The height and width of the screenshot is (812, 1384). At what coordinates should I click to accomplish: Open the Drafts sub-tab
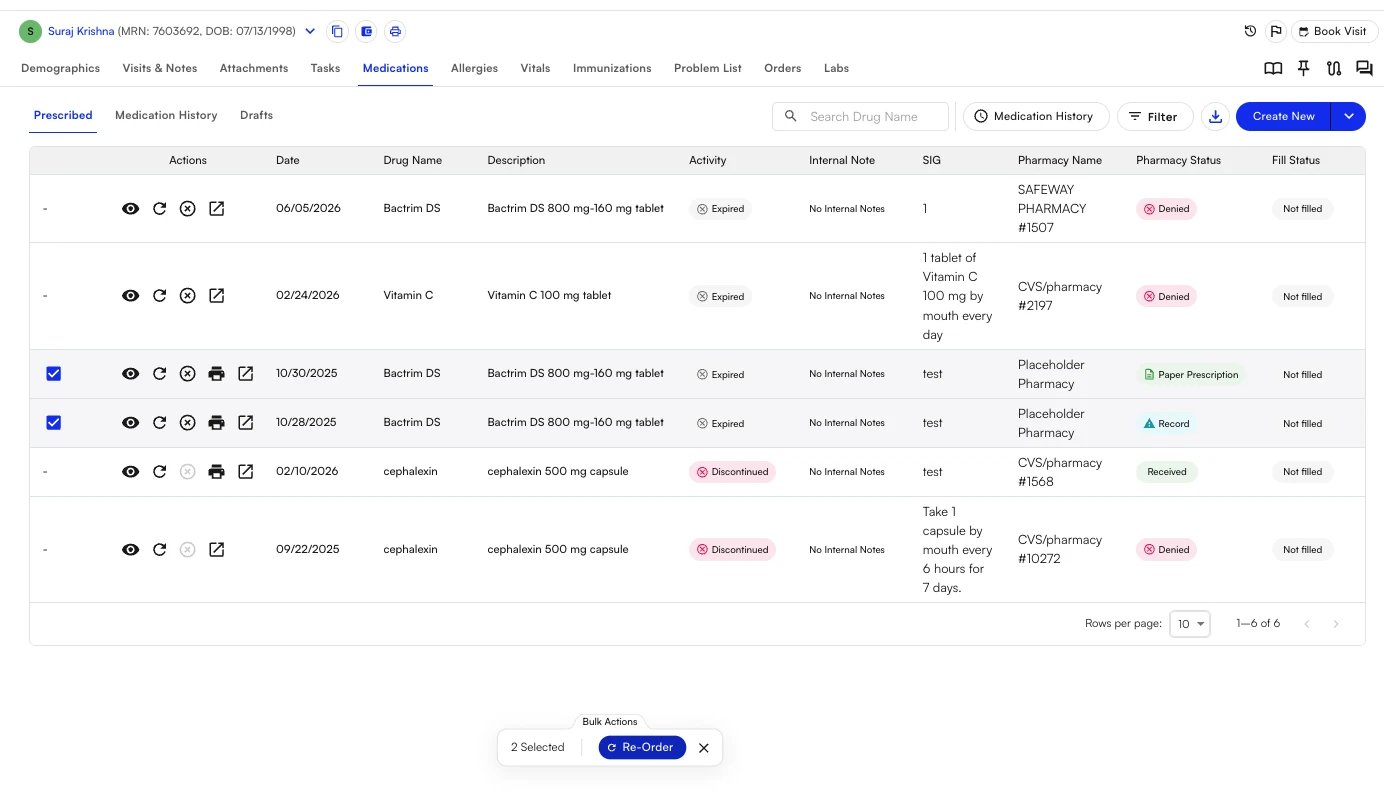coord(256,115)
